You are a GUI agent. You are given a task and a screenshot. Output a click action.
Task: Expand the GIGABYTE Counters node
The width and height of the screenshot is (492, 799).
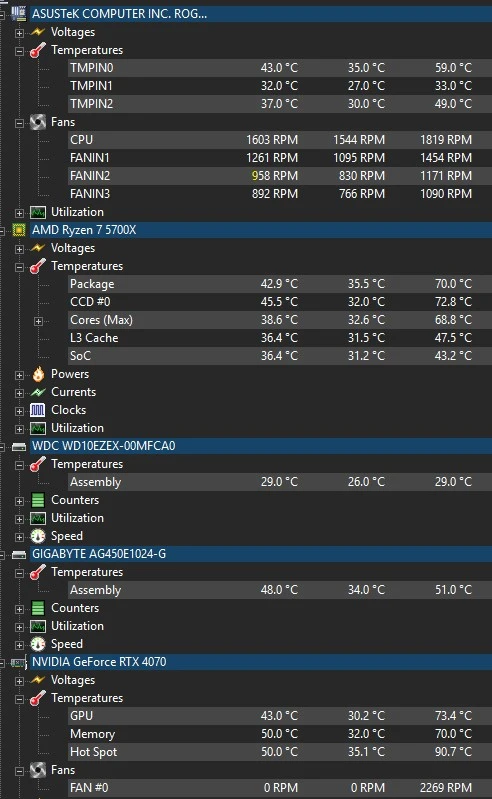(19, 609)
